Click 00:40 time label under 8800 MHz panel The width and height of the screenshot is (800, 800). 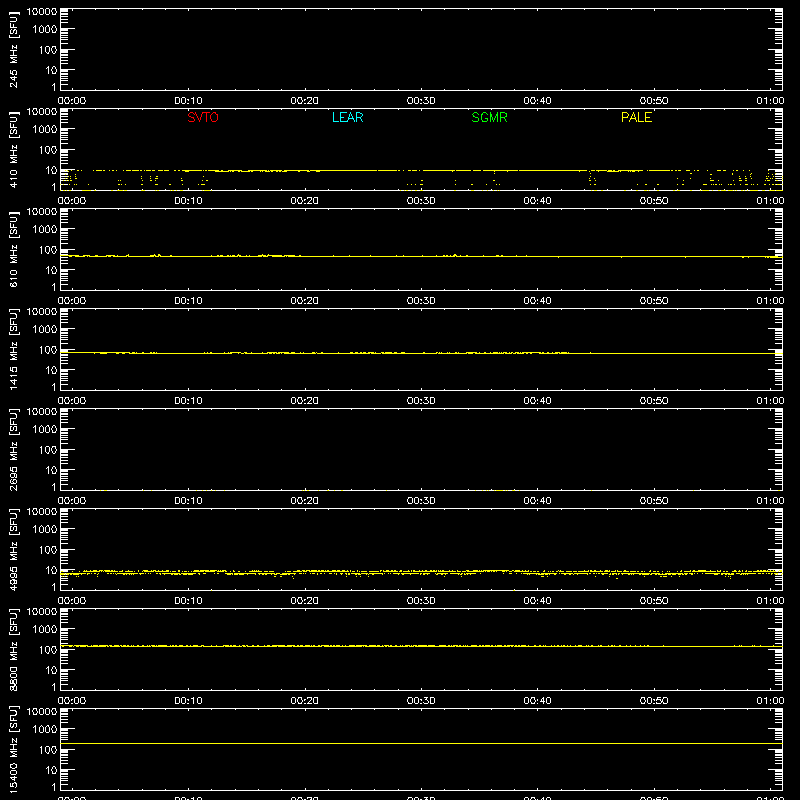537,701
